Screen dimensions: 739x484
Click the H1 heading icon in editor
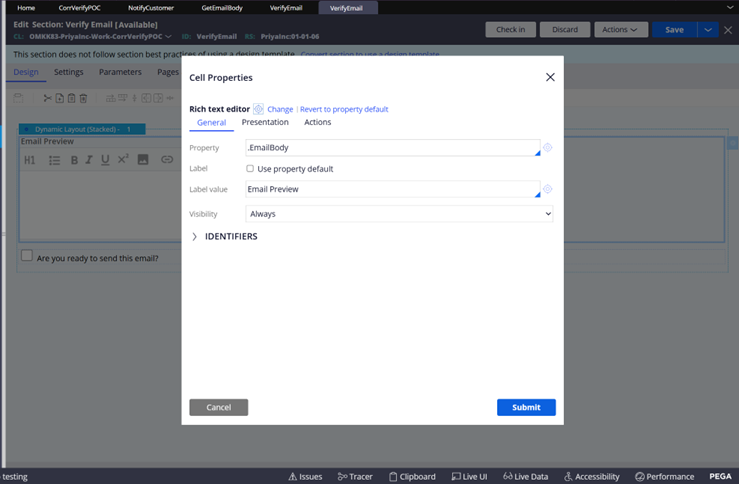pos(30,160)
